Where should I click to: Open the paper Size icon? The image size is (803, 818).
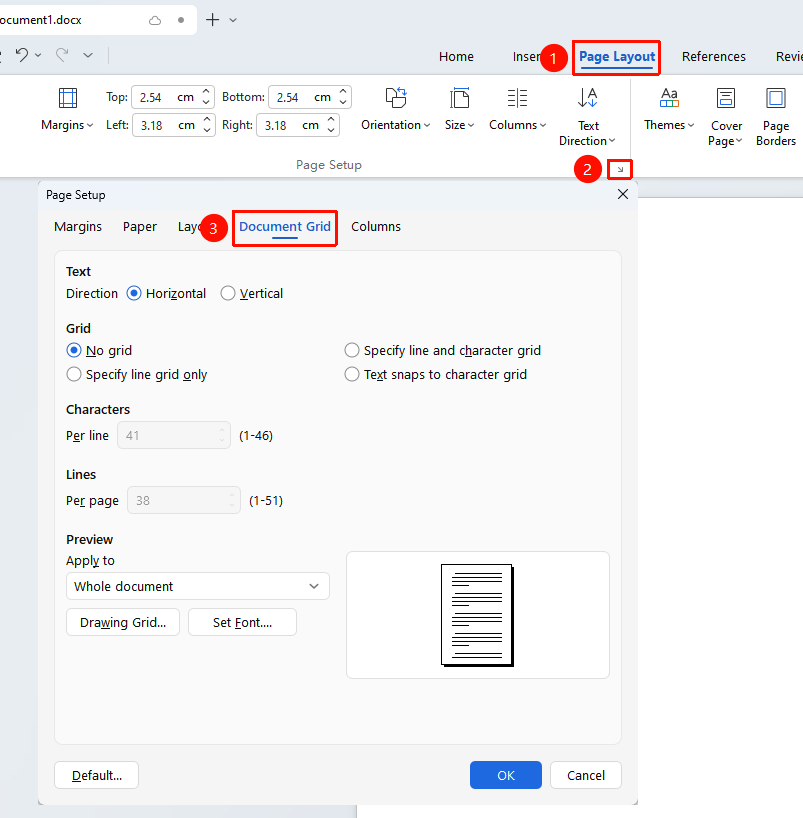click(x=459, y=98)
